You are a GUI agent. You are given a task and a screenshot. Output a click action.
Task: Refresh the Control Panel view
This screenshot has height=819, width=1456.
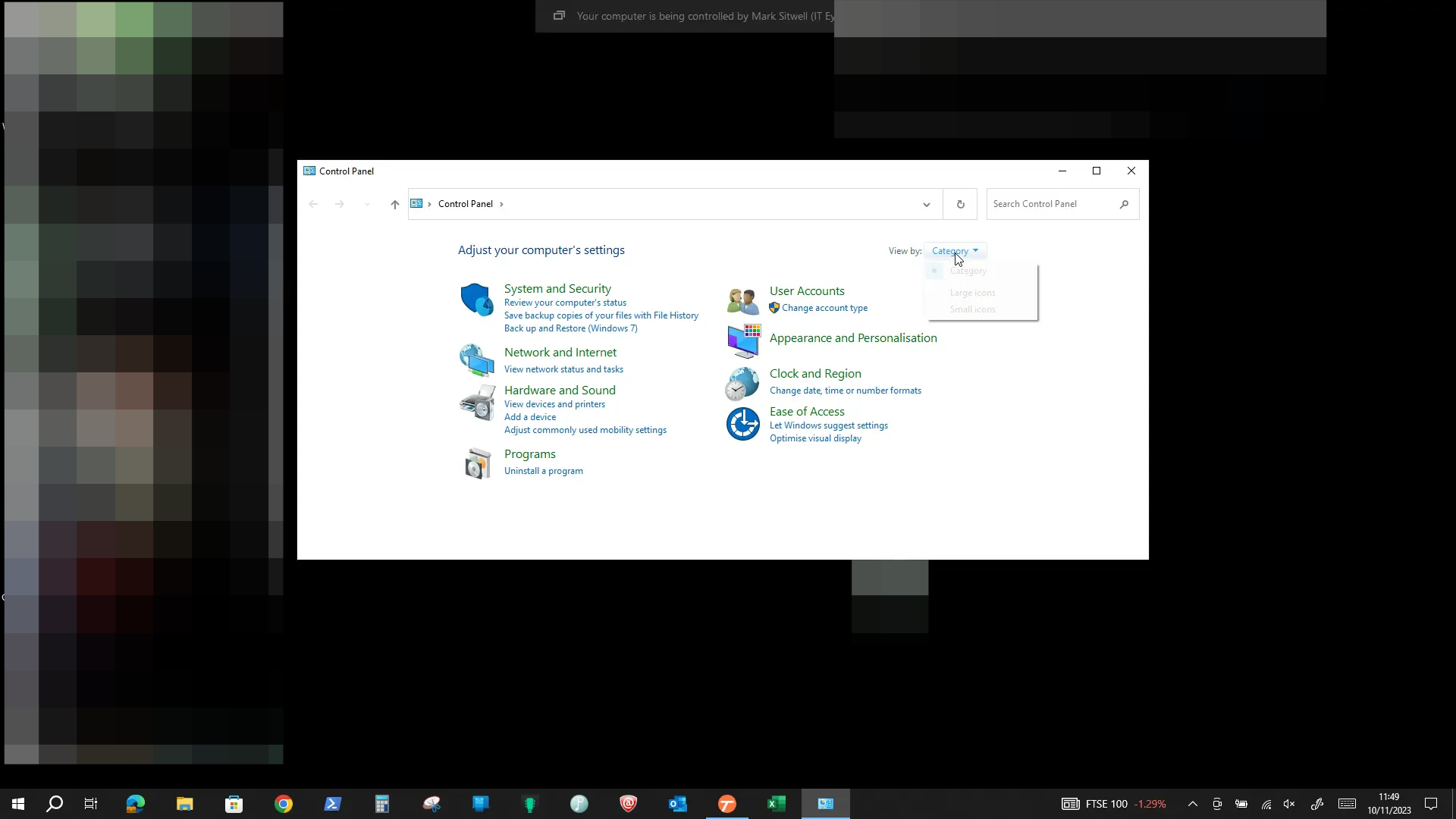(960, 204)
